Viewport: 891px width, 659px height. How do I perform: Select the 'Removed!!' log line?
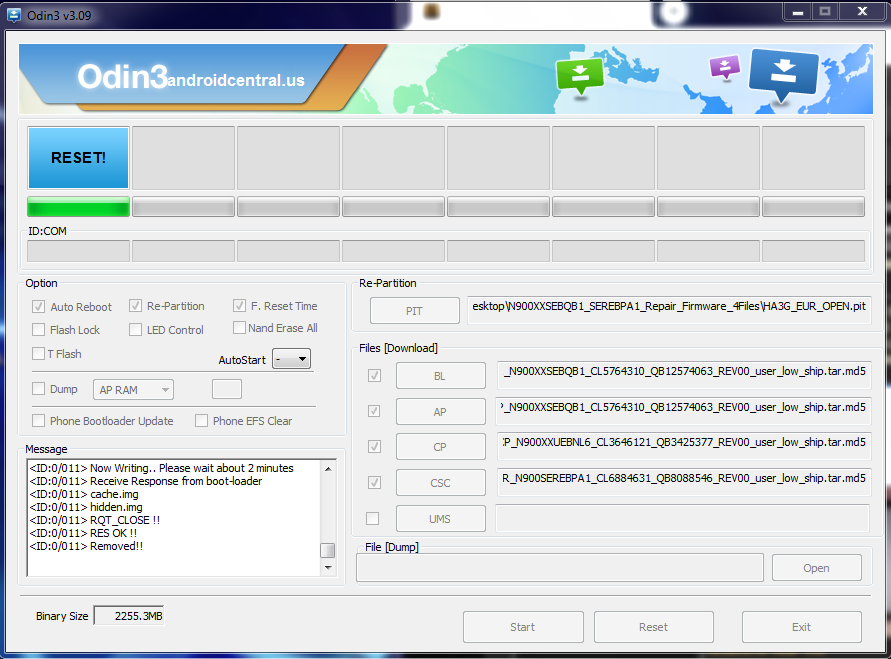(86, 546)
